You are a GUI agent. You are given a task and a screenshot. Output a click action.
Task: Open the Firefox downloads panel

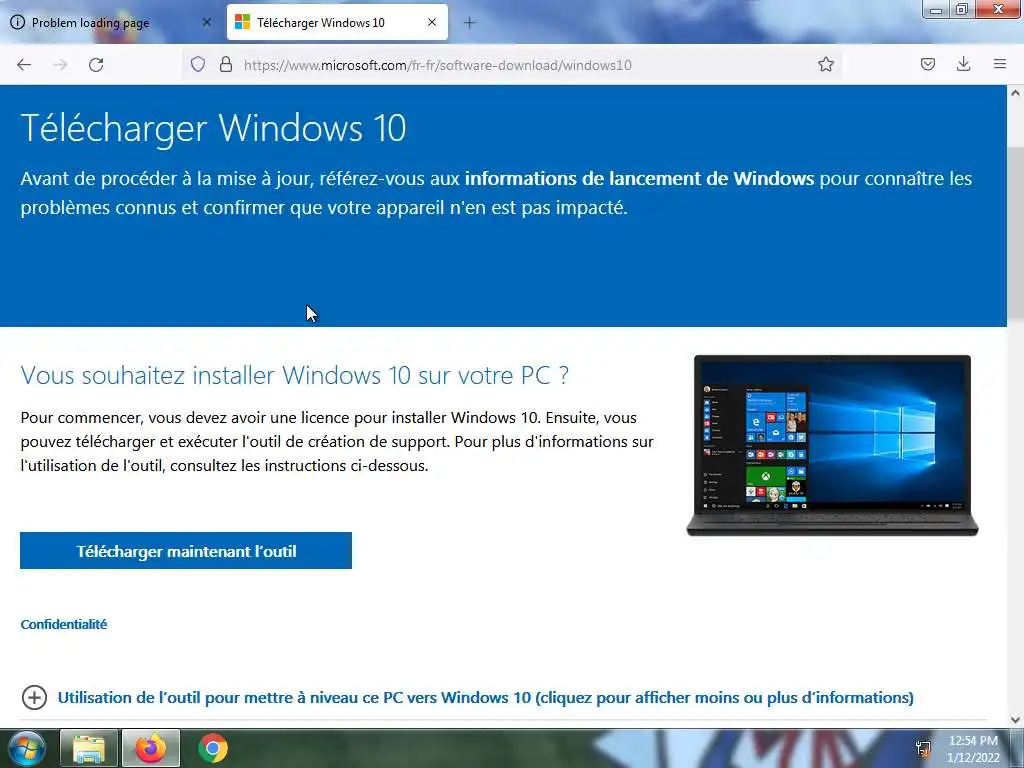pos(963,64)
